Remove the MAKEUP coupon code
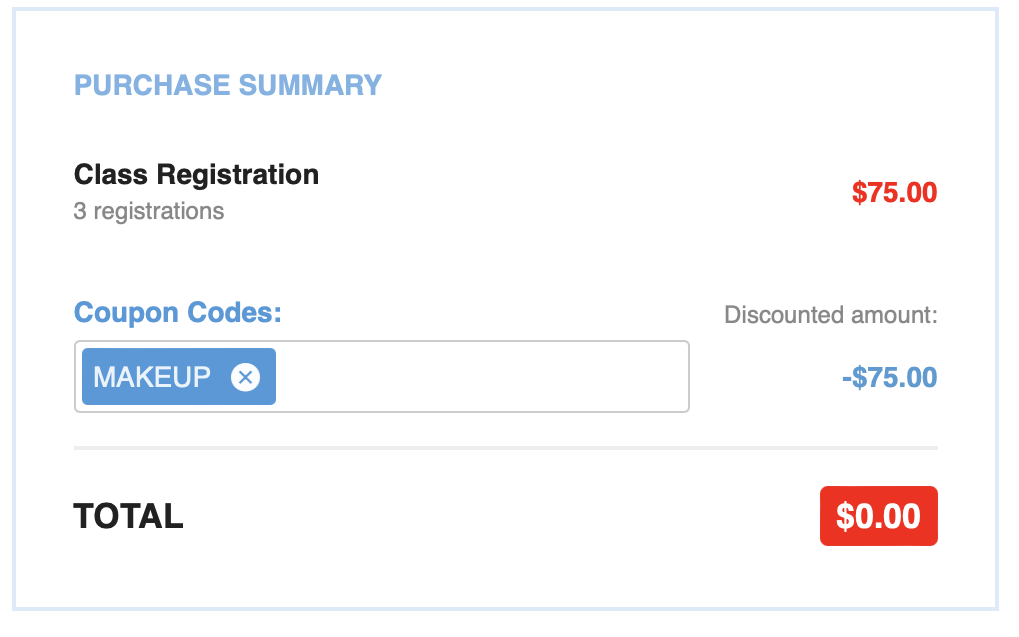The height and width of the screenshot is (637, 1019). (245, 377)
